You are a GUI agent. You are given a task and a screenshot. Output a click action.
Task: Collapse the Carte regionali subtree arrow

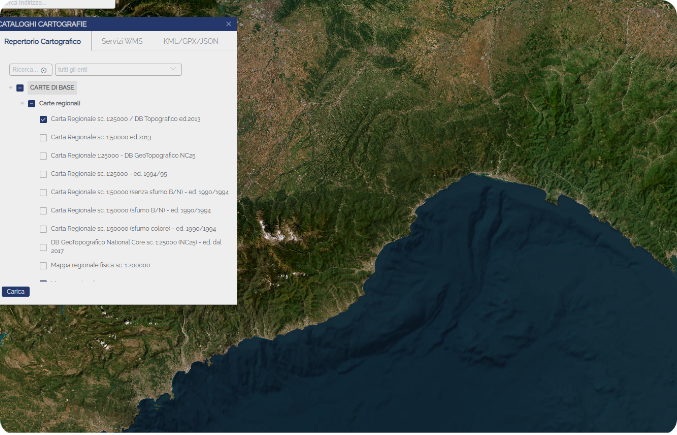click(x=22, y=103)
